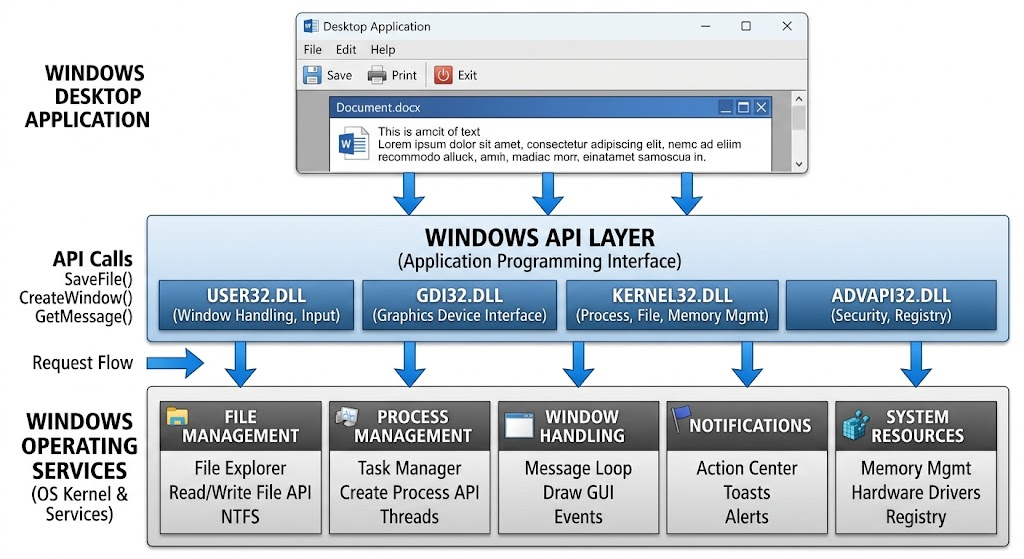Click the Registry entry under System Resources
1024x559 pixels.
coord(916,517)
